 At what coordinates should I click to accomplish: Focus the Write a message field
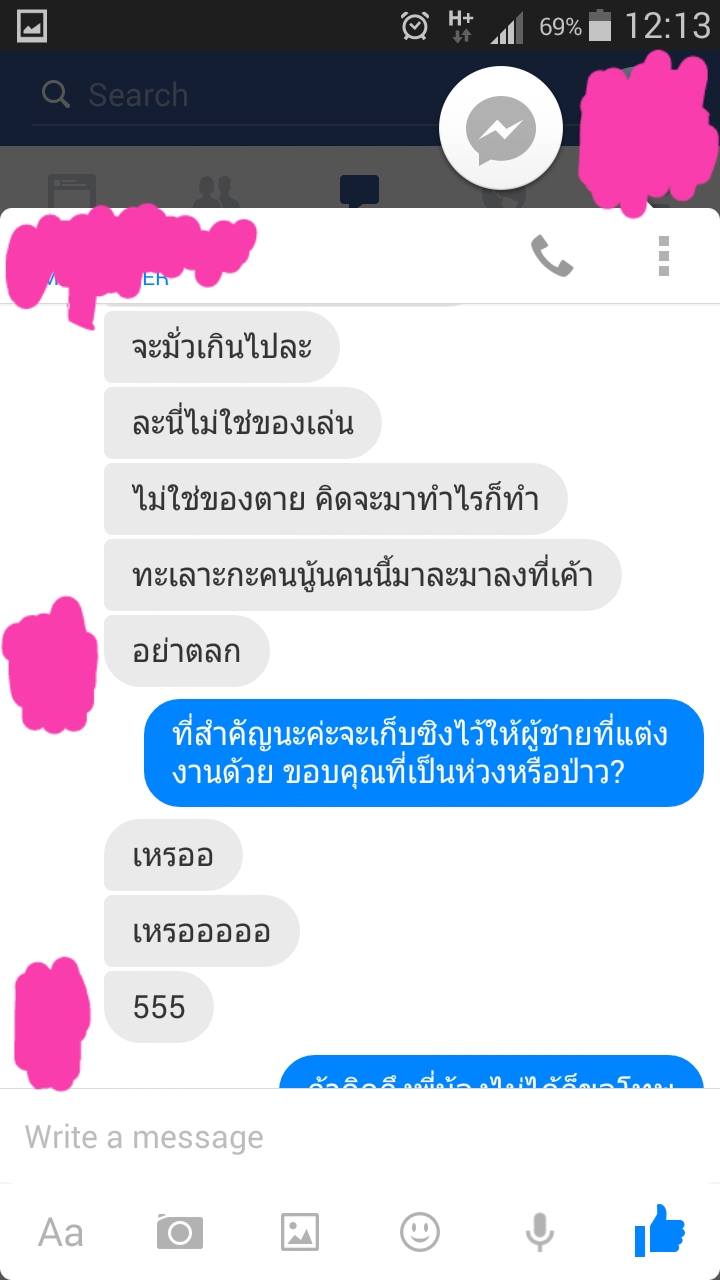(x=360, y=1137)
